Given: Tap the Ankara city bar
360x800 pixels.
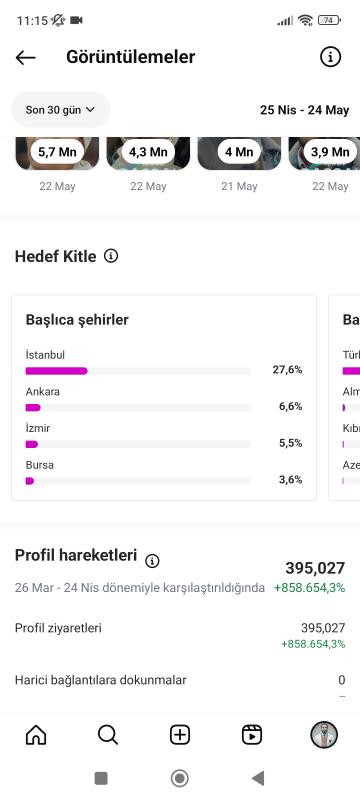Looking at the screenshot, I should click(138, 408).
